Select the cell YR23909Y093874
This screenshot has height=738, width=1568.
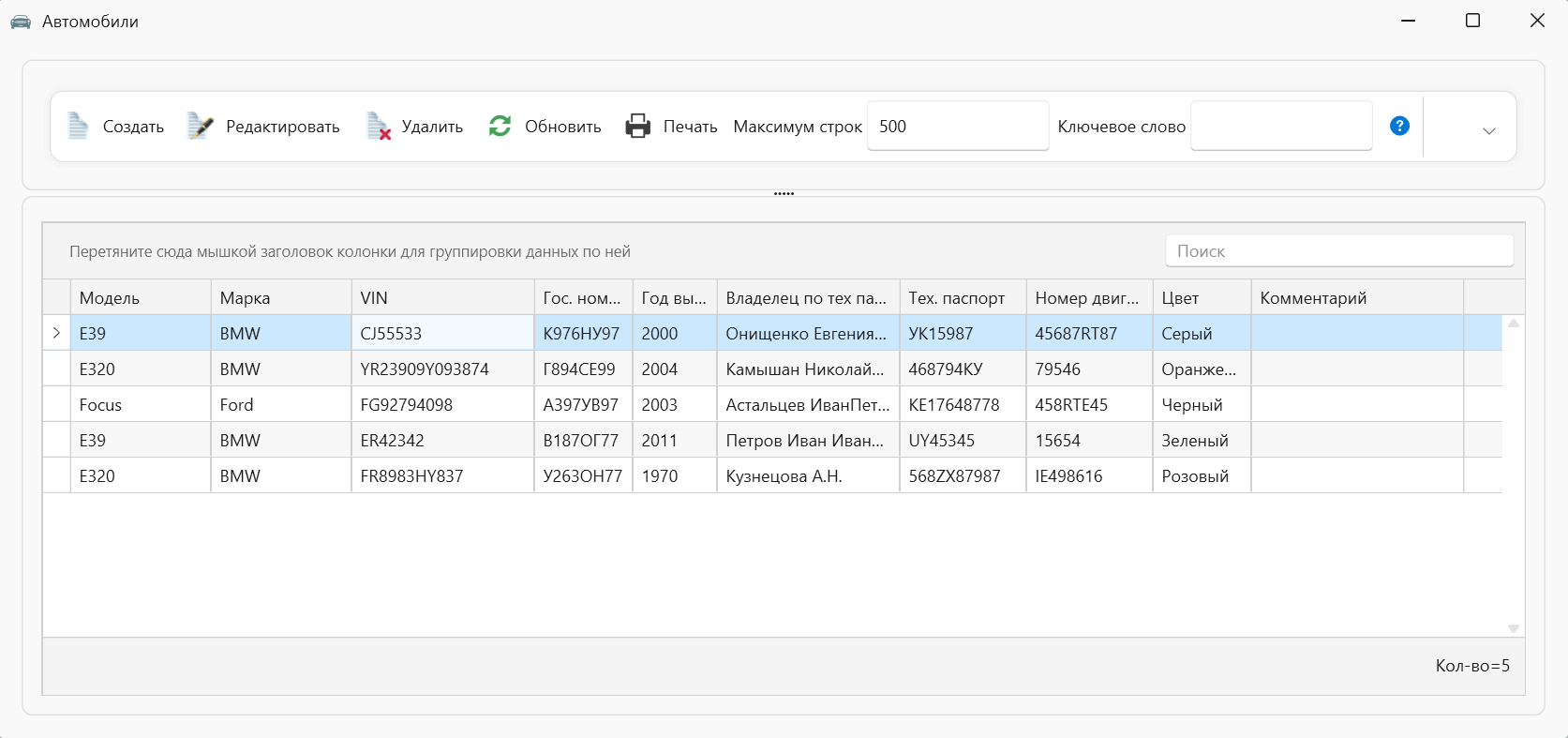[x=443, y=369]
